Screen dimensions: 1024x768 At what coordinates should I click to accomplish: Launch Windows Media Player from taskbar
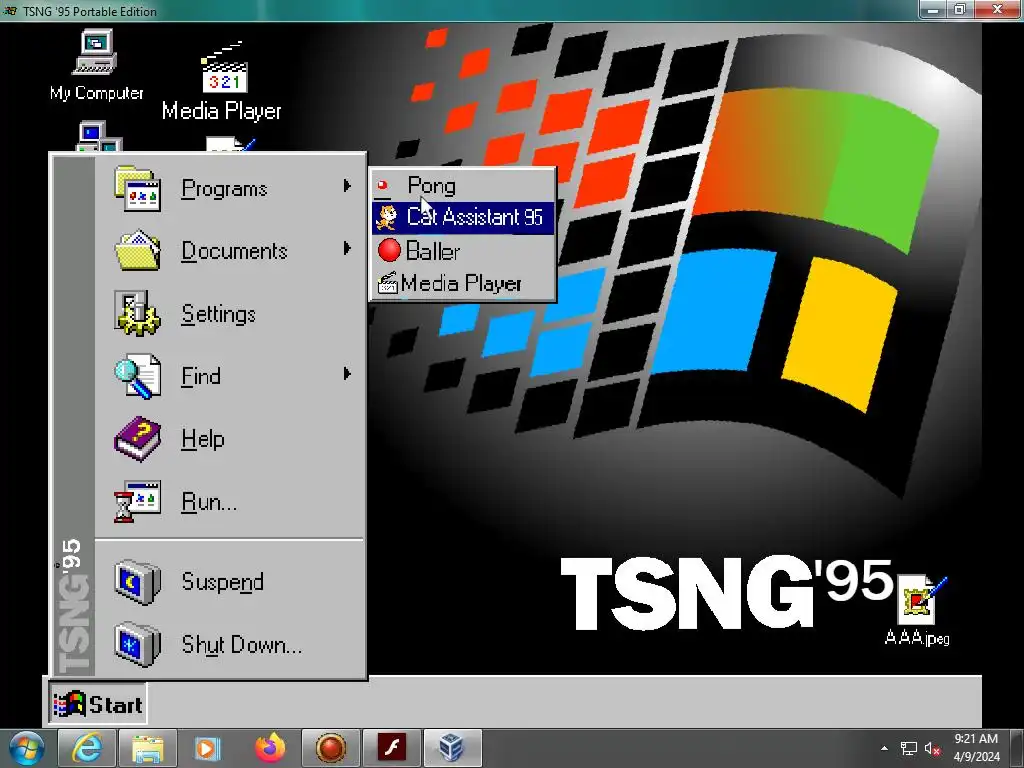pos(208,748)
